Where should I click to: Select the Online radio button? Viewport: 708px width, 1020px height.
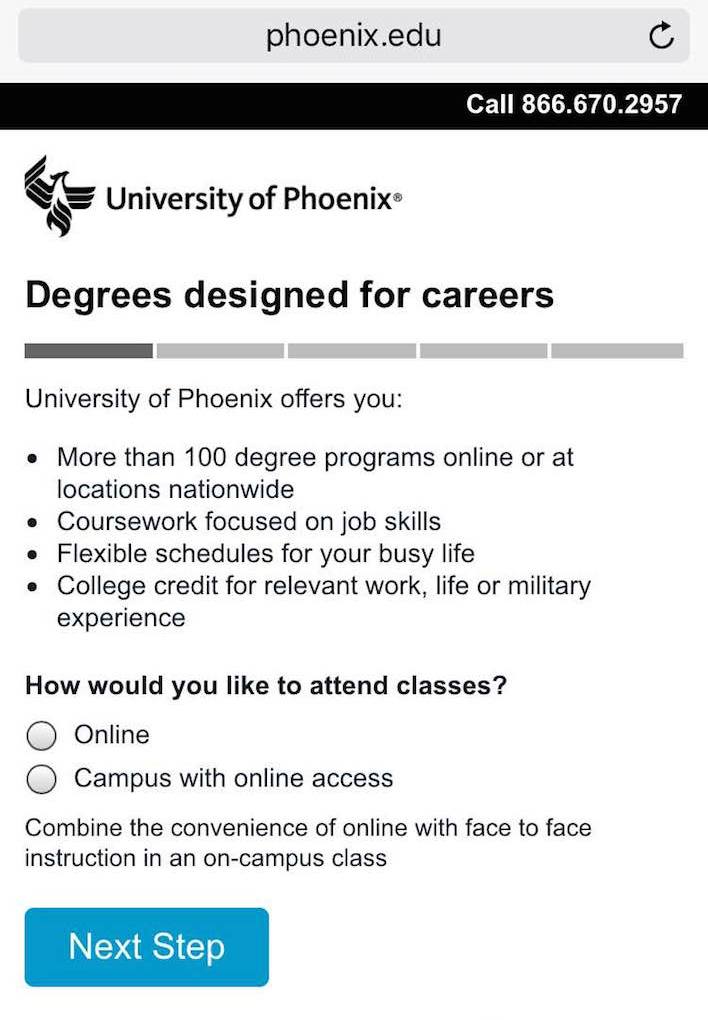click(x=42, y=735)
